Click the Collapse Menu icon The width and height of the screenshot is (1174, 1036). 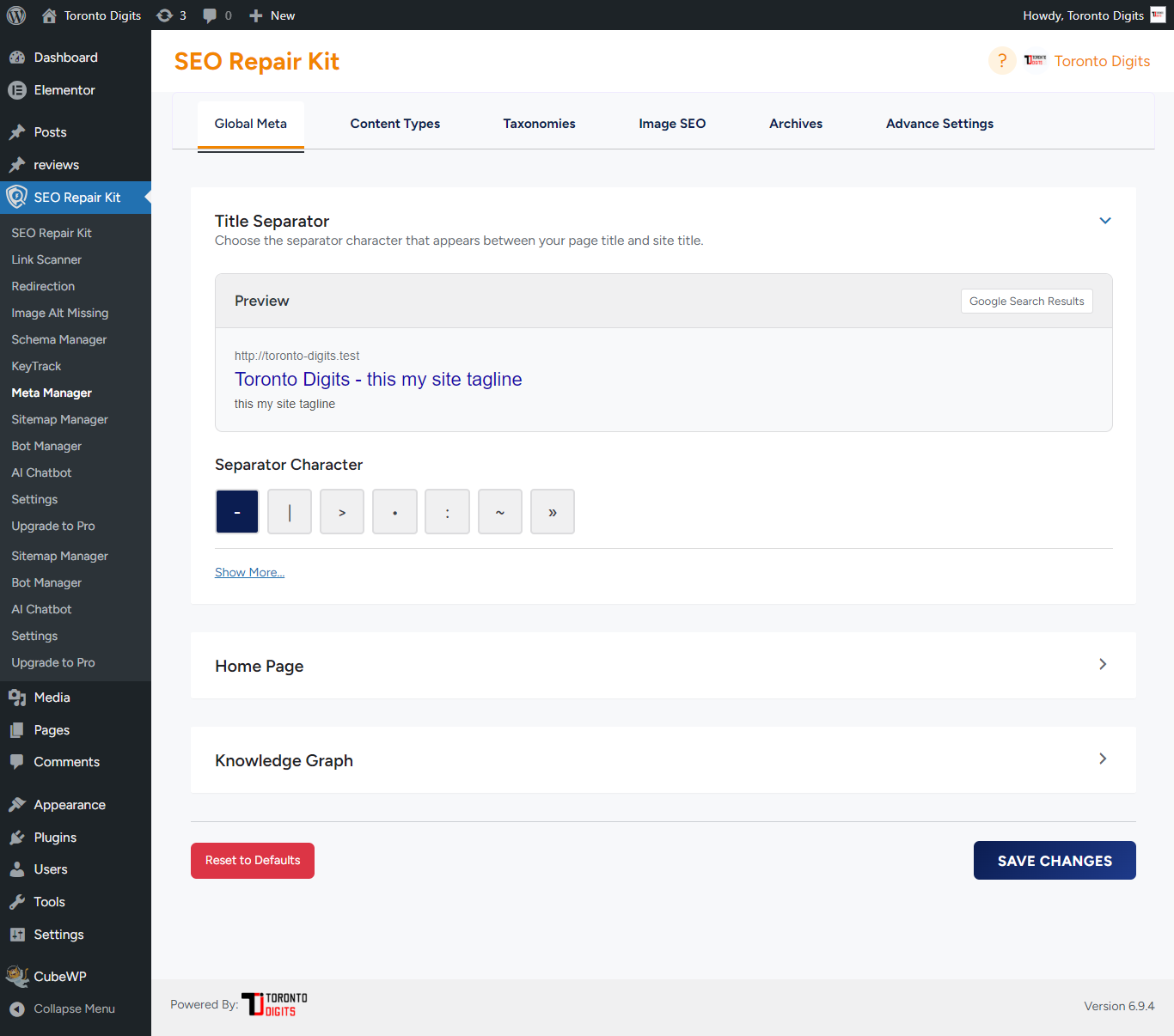click(17, 1009)
